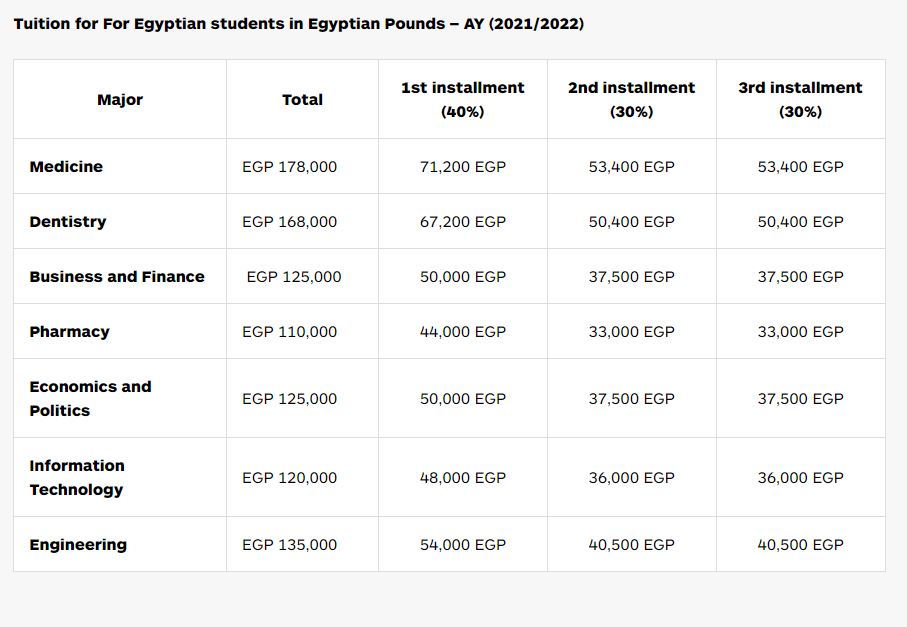Select Information Technology major label
Viewport: 907px width, 627px height.
tap(77, 478)
